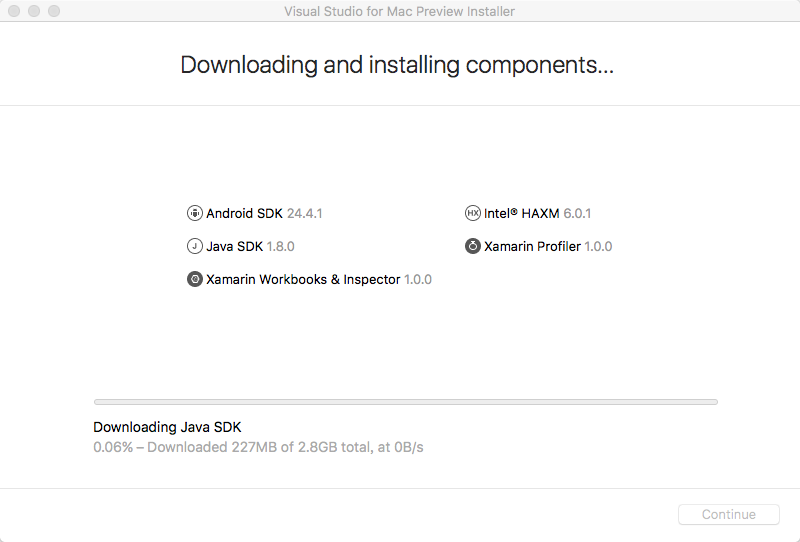This screenshot has height=542, width=800.
Task: Click the Android SDK version number 24.4.1
Action: pyautogui.click(x=305, y=213)
